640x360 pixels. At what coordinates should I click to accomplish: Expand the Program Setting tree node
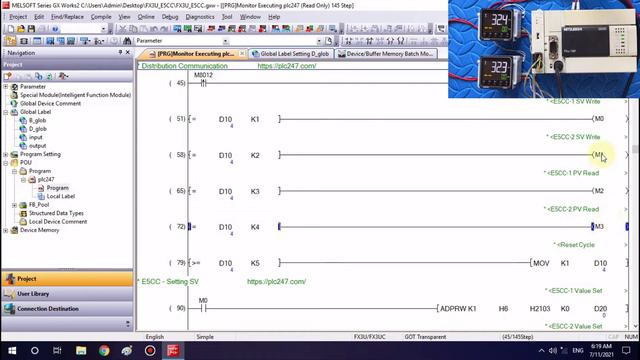pyautogui.click(x=6, y=154)
